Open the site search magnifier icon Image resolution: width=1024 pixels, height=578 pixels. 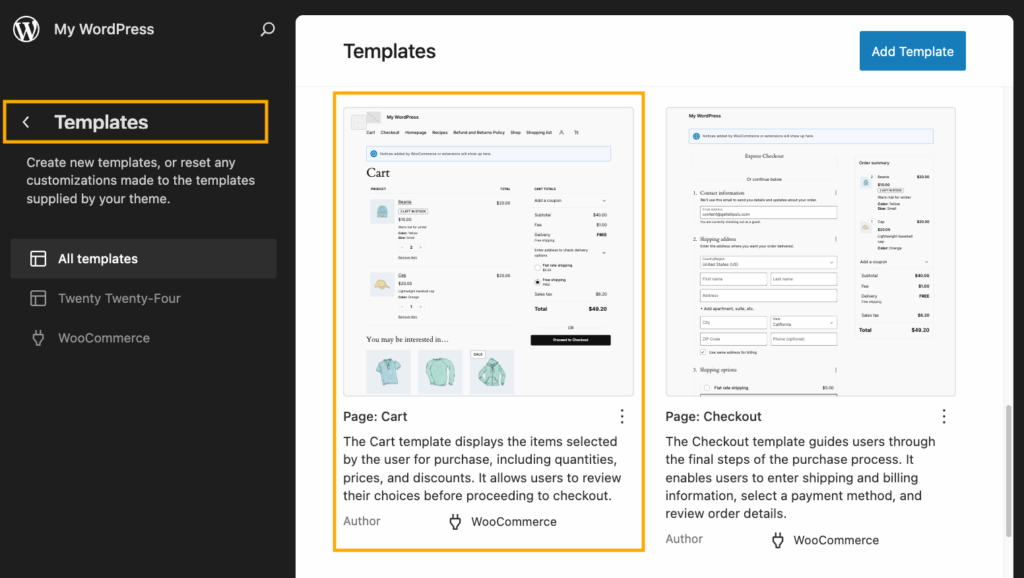click(x=267, y=29)
